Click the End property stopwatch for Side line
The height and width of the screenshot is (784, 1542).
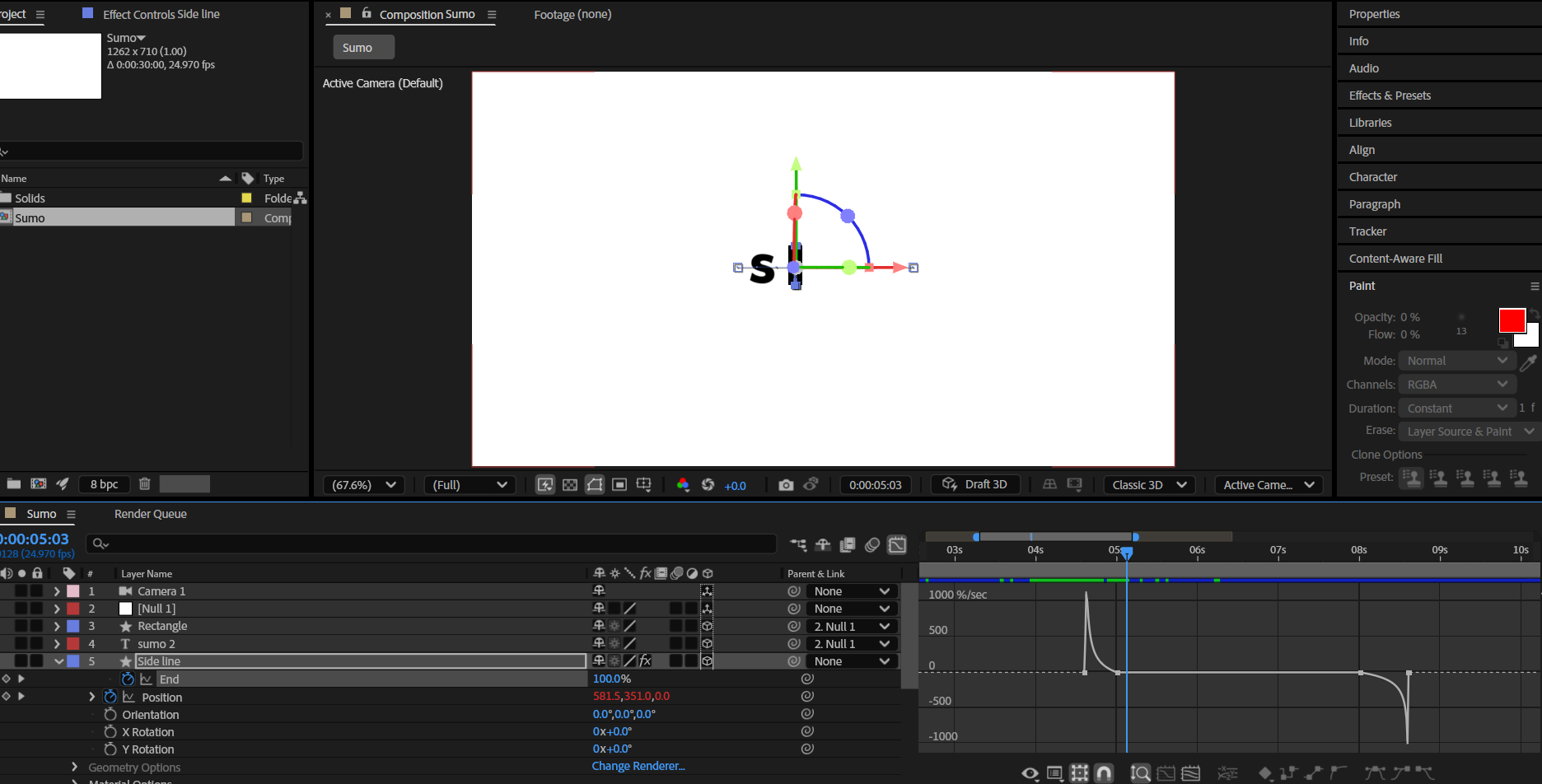[128, 679]
